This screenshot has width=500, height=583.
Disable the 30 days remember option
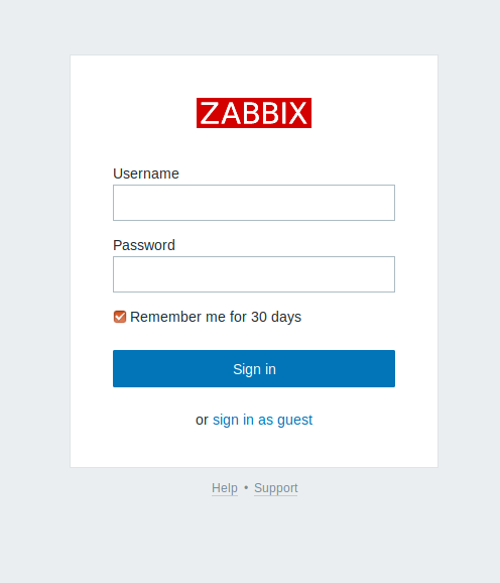[120, 317]
